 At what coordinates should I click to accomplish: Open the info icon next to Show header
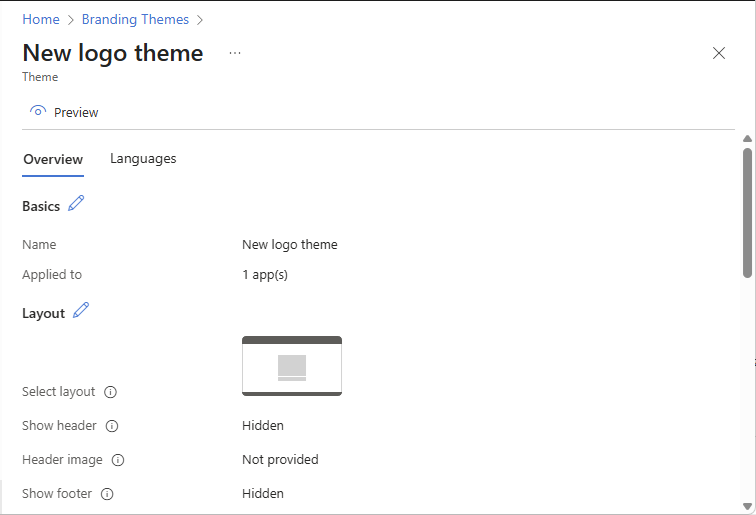[112, 426]
